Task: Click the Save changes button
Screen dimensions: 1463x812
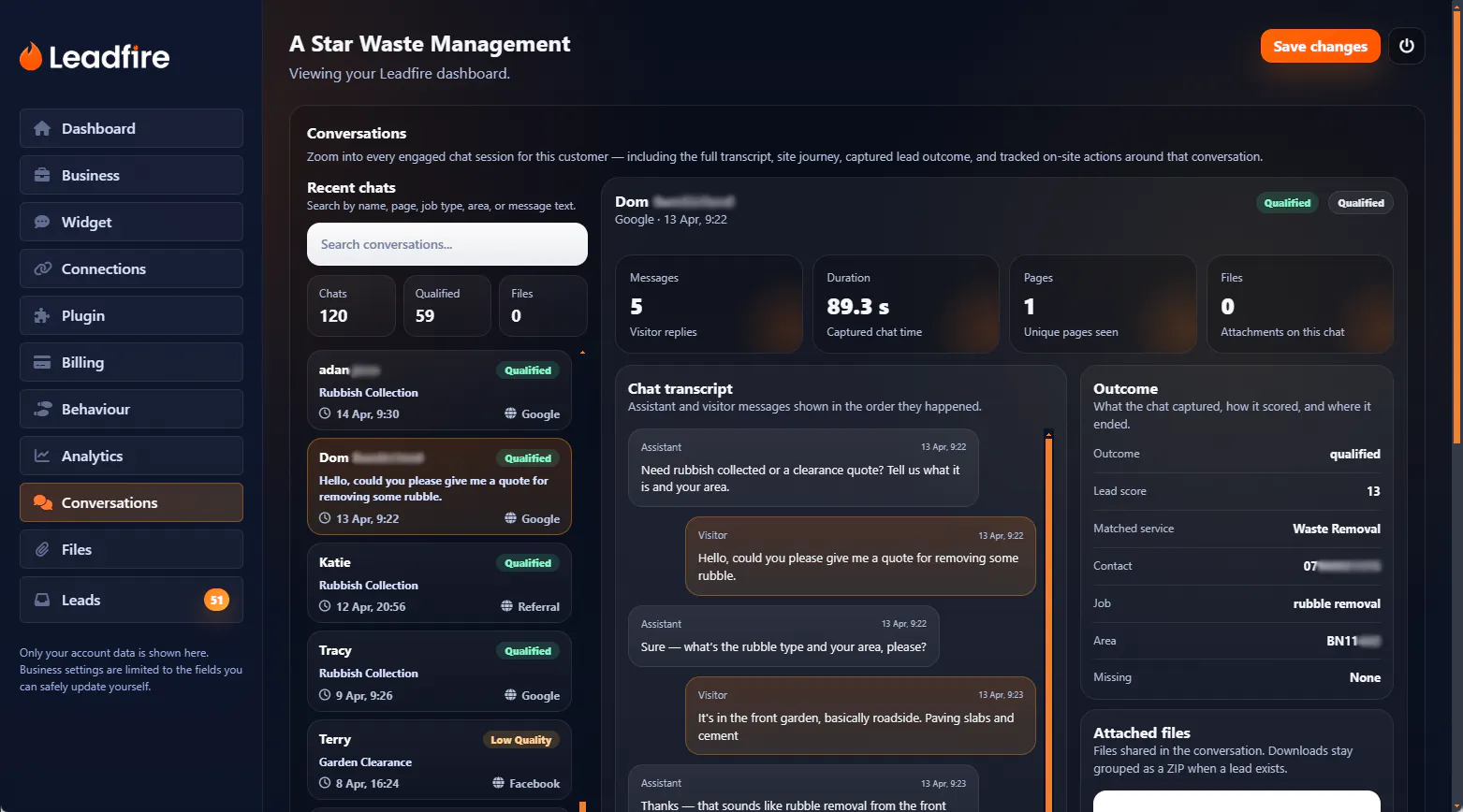Action: click(1320, 46)
